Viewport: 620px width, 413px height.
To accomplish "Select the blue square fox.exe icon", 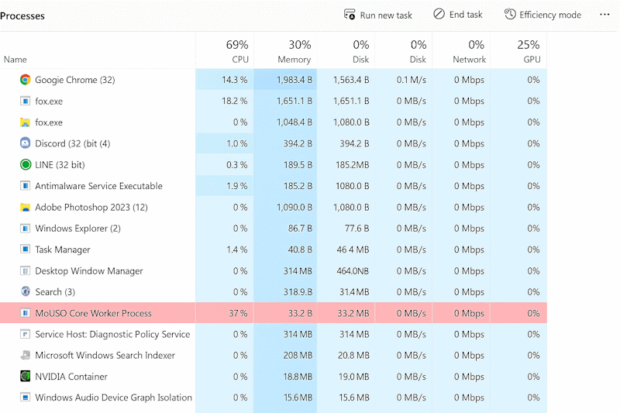I will [25, 101].
